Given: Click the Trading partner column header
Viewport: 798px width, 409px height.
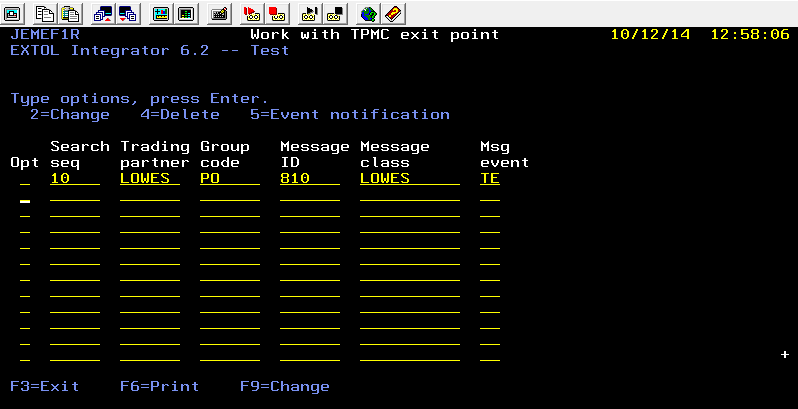Looking at the screenshot, I should 155,155.
